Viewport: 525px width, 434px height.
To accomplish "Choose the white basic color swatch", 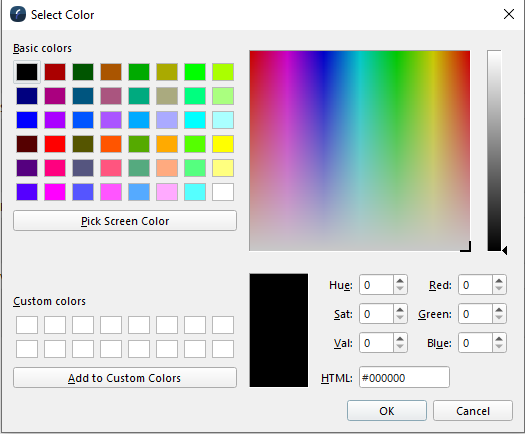I will (x=223, y=192).
